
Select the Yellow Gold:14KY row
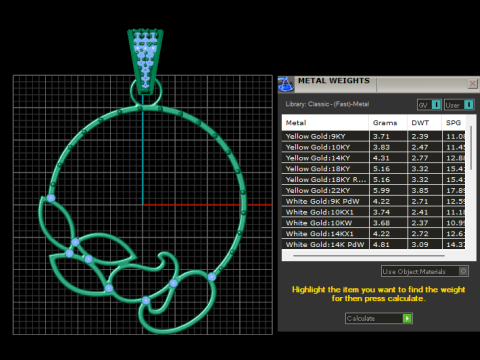point(374,158)
